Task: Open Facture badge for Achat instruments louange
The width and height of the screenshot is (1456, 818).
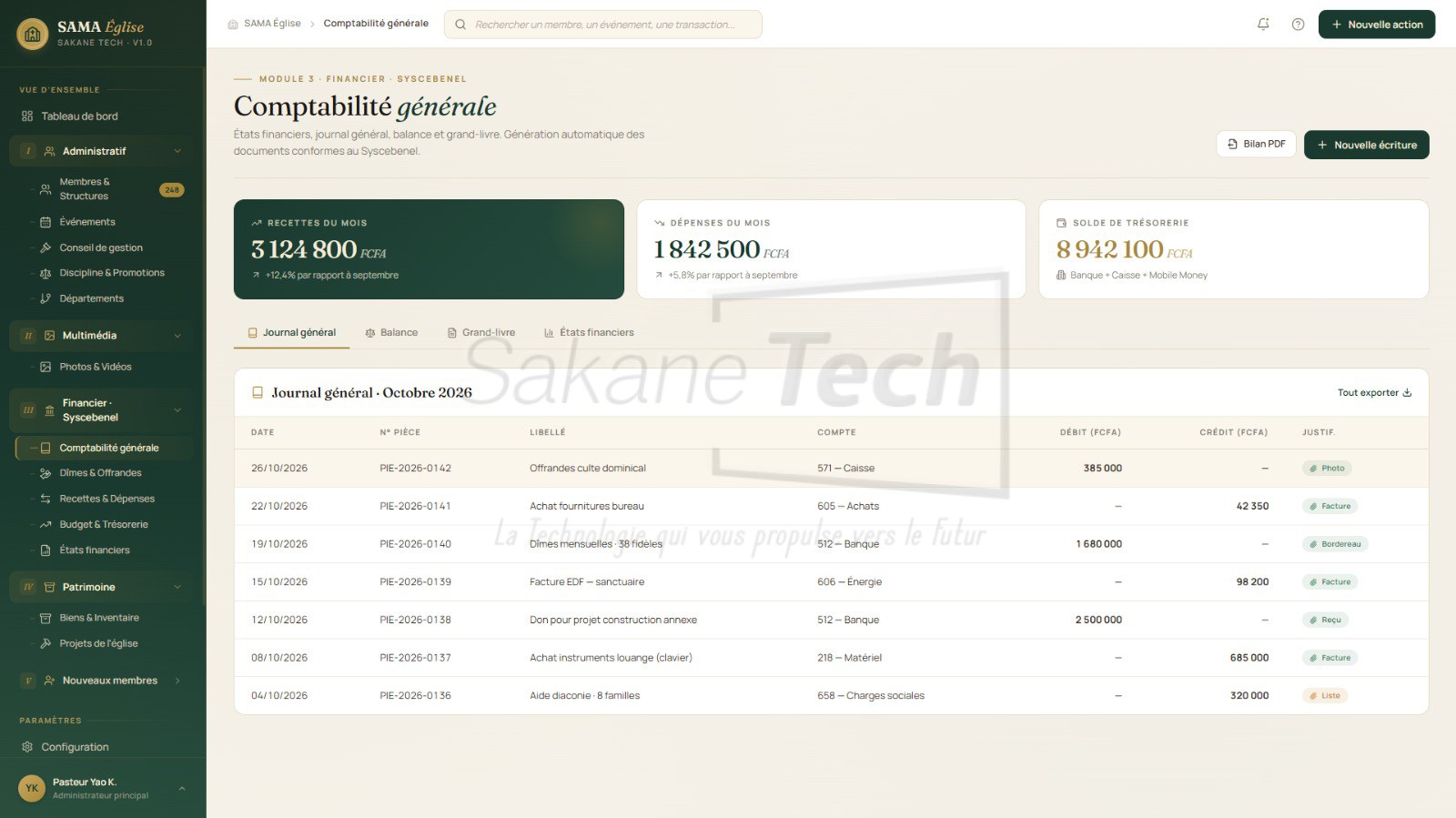Action: [x=1330, y=658]
